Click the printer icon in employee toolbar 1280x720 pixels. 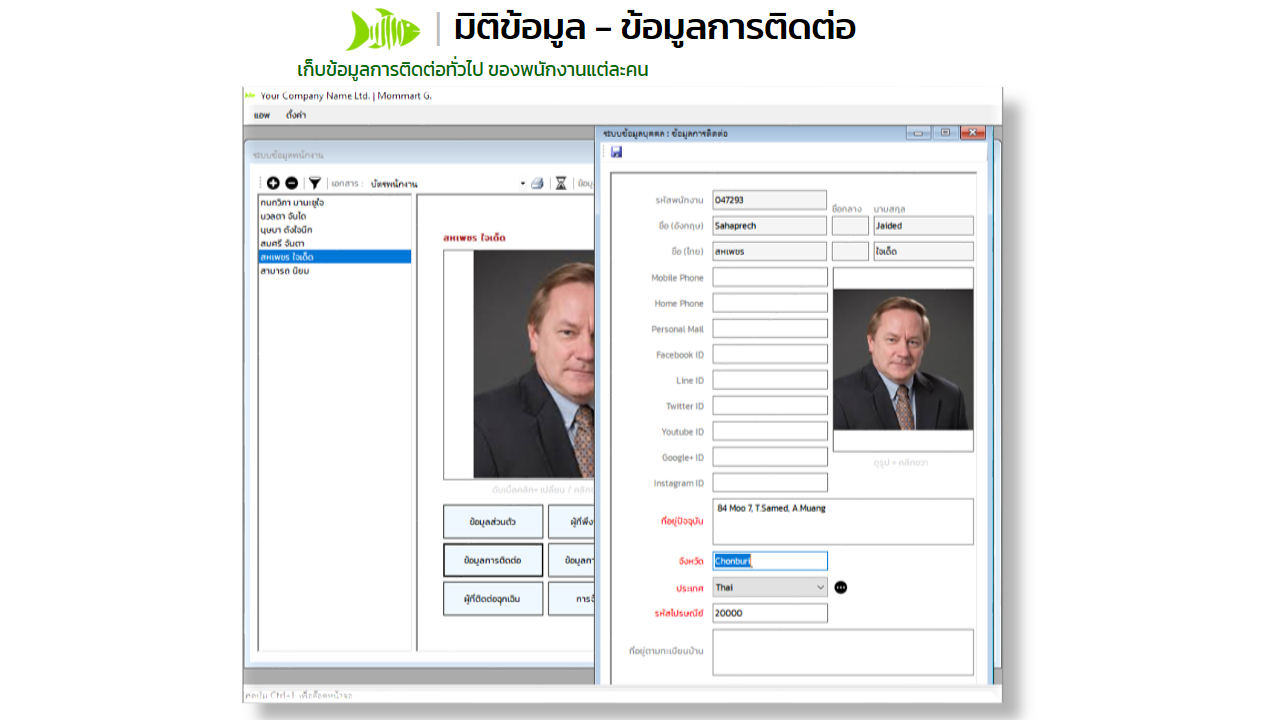(x=537, y=183)
